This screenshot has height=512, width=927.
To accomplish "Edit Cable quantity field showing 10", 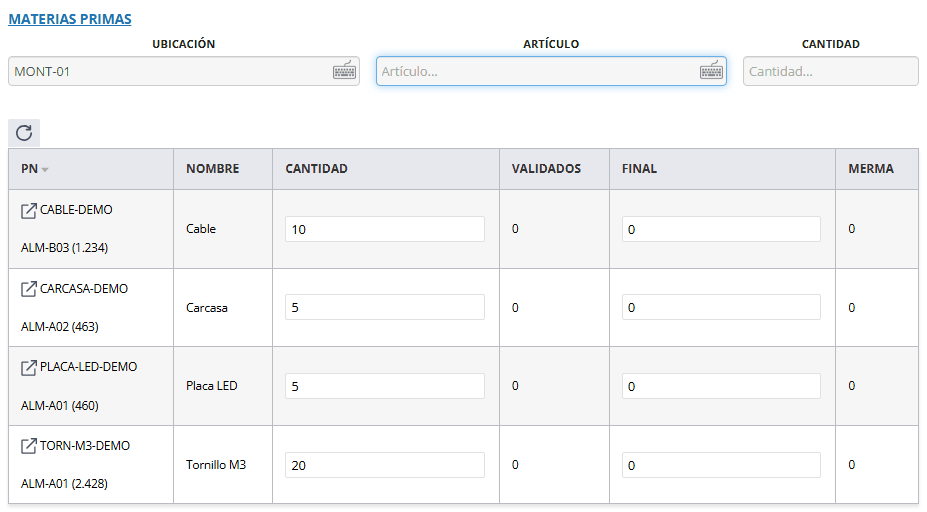I will point(385,229).
